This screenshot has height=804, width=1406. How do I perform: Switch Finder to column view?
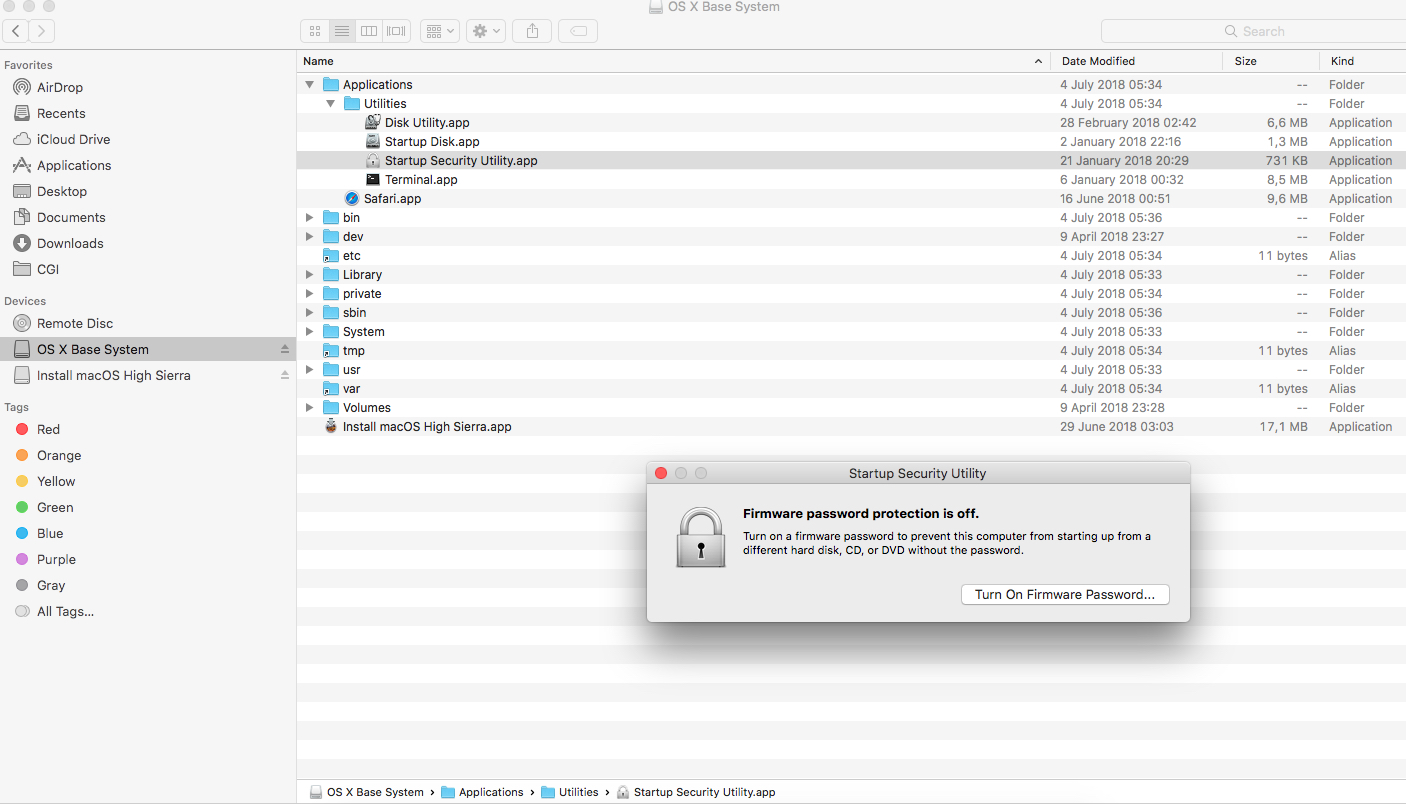point(369,31)
